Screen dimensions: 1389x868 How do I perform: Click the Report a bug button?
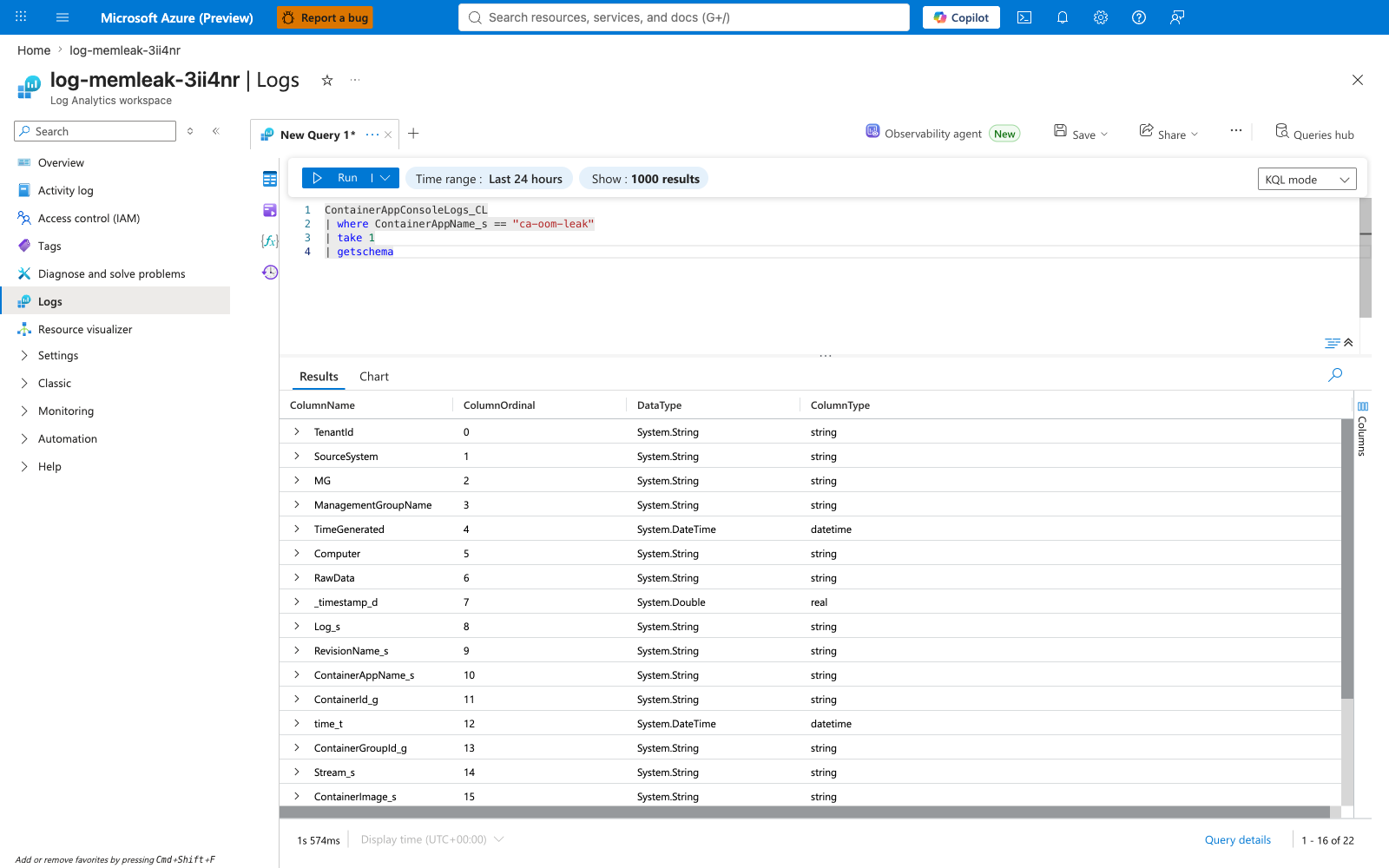(325, 17)
